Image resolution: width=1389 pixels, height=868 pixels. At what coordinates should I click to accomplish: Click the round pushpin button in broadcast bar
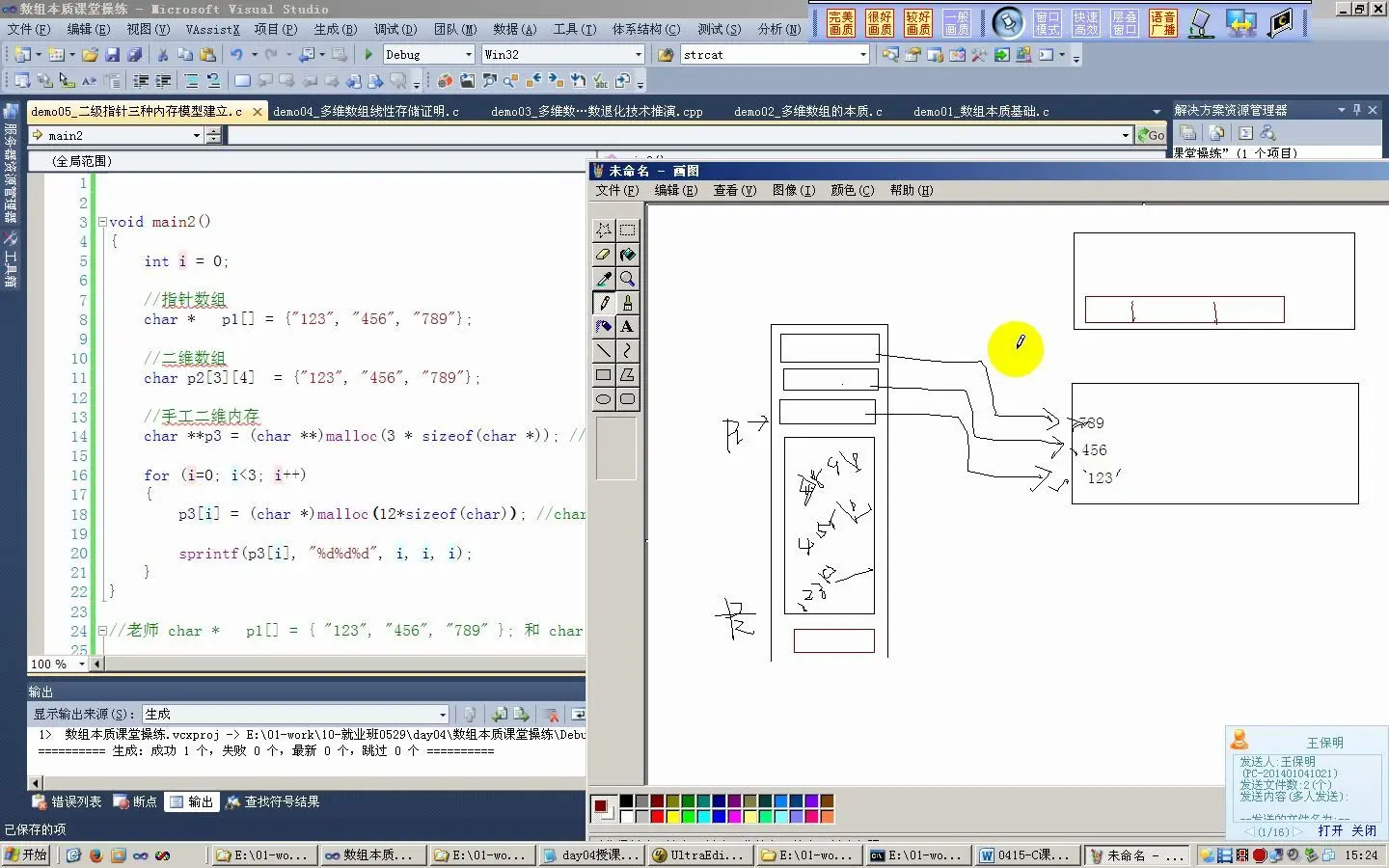tap(1008, 22)
